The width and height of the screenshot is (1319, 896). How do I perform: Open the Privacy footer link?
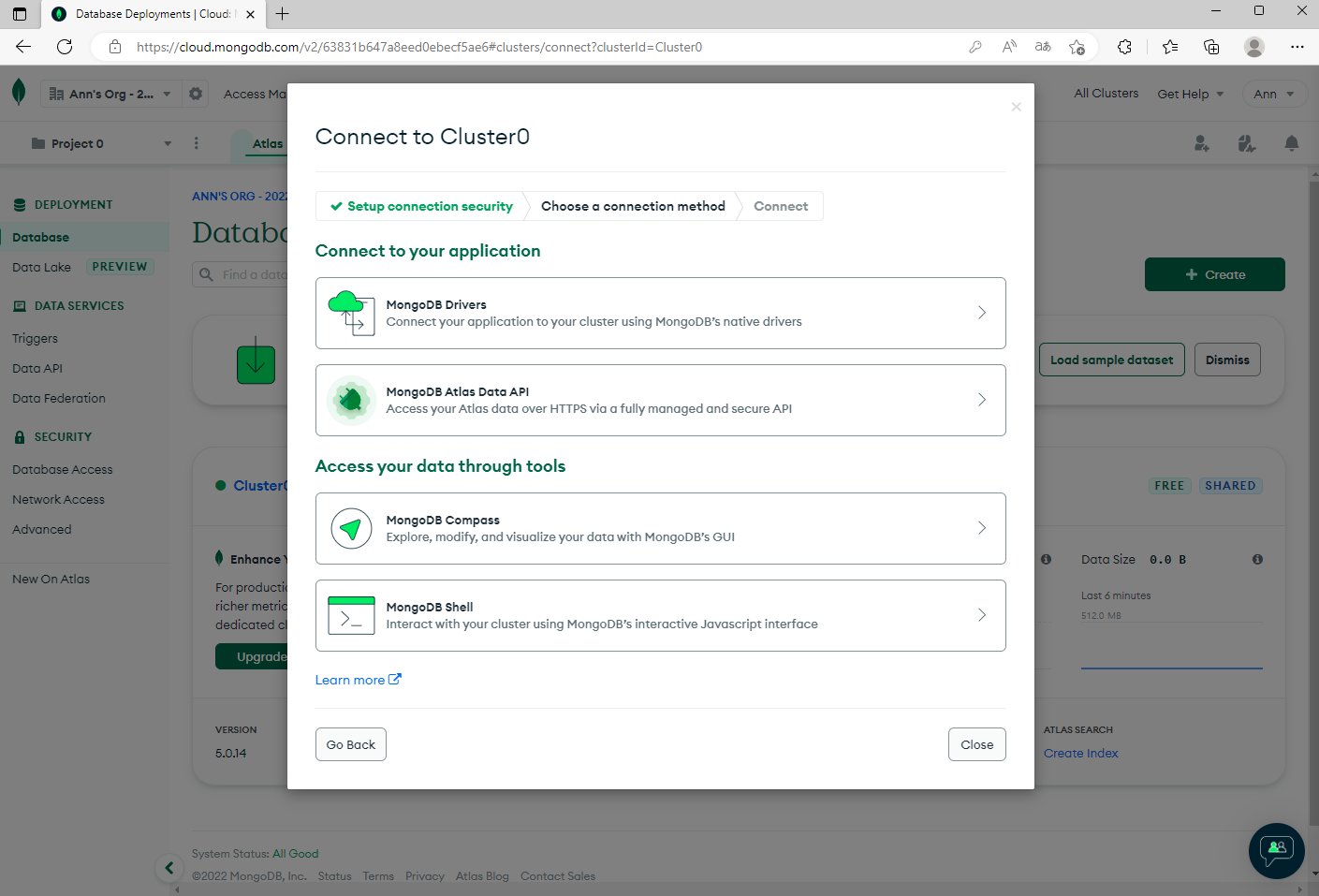pyautogui.click(x=425, y=876)
